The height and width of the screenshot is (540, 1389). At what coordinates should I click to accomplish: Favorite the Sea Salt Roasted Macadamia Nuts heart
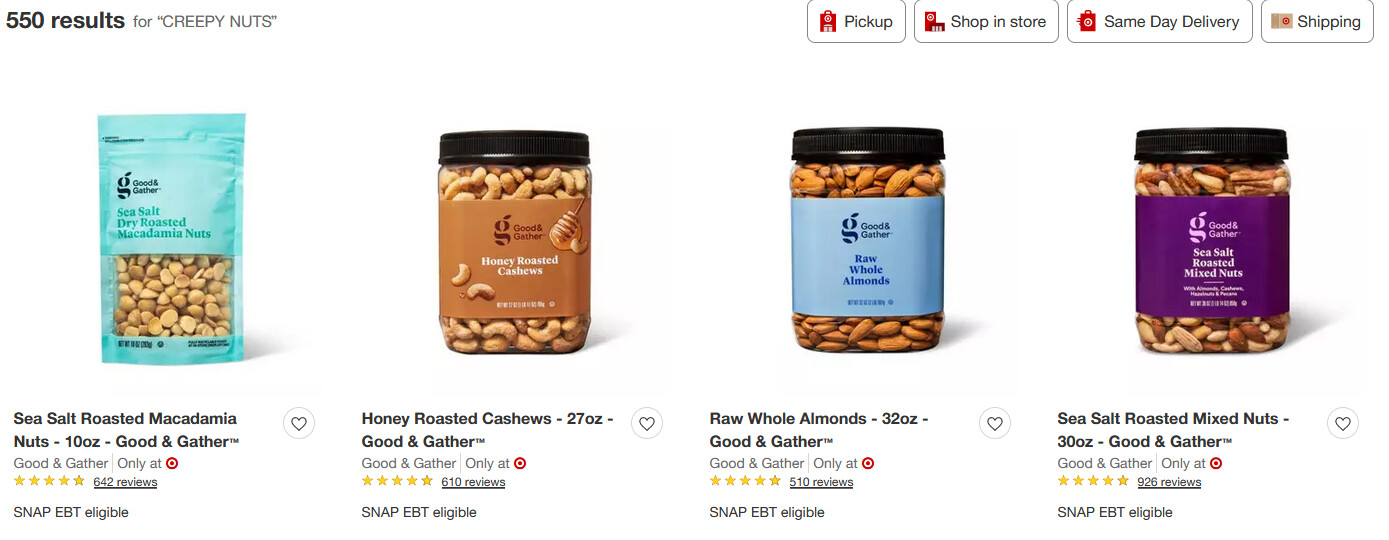[299, 424]
